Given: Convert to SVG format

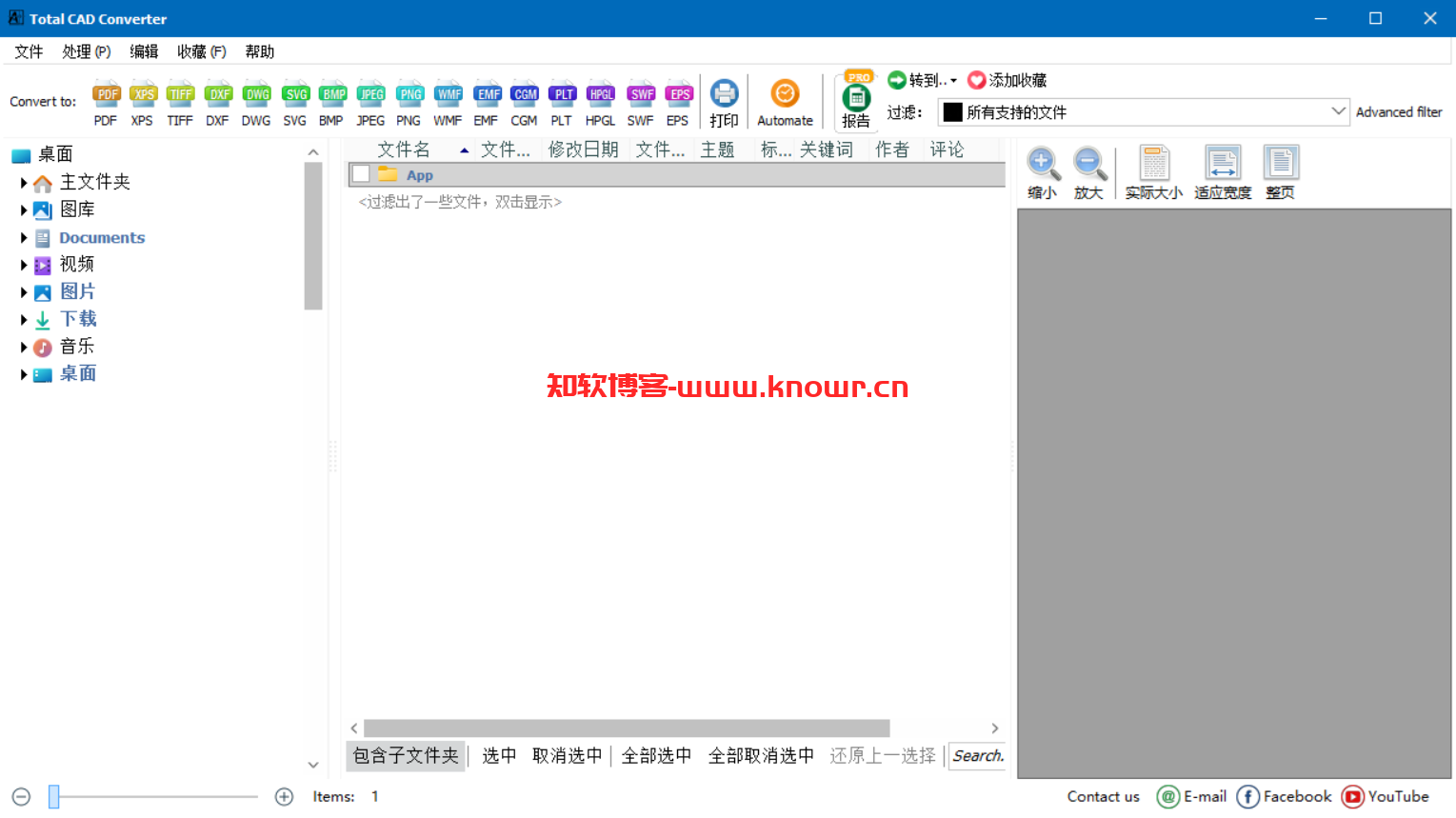Looking at the screenshot, I should click(x=295, y=103).
